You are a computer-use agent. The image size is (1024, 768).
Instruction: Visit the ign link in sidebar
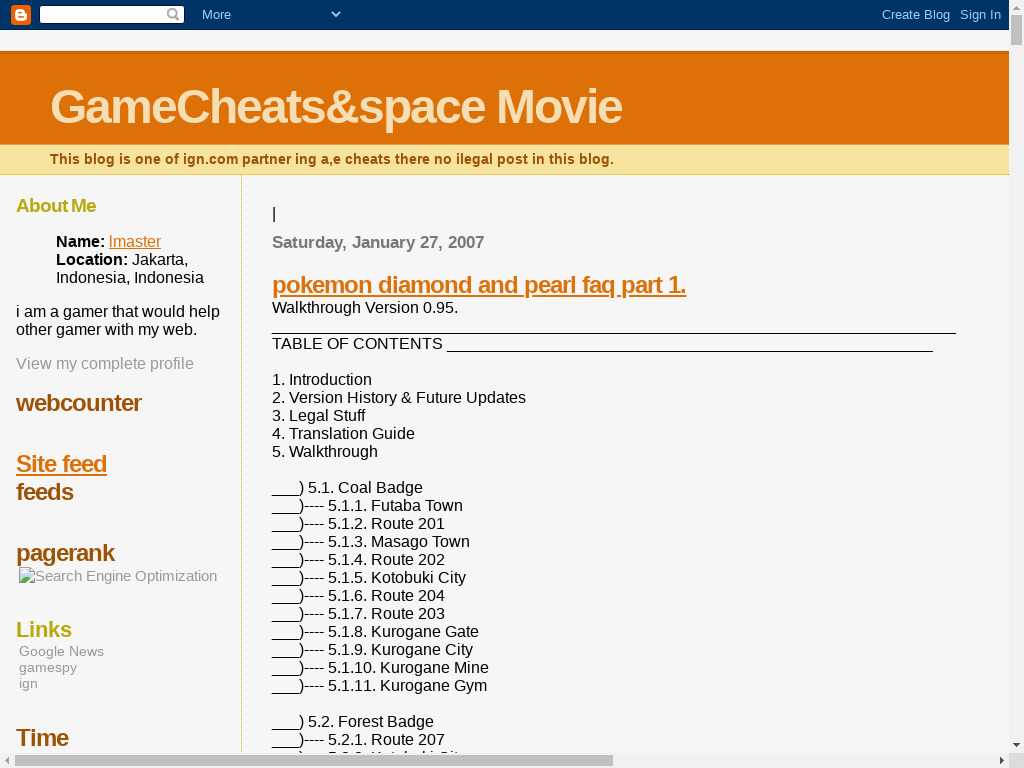[28, 683]
